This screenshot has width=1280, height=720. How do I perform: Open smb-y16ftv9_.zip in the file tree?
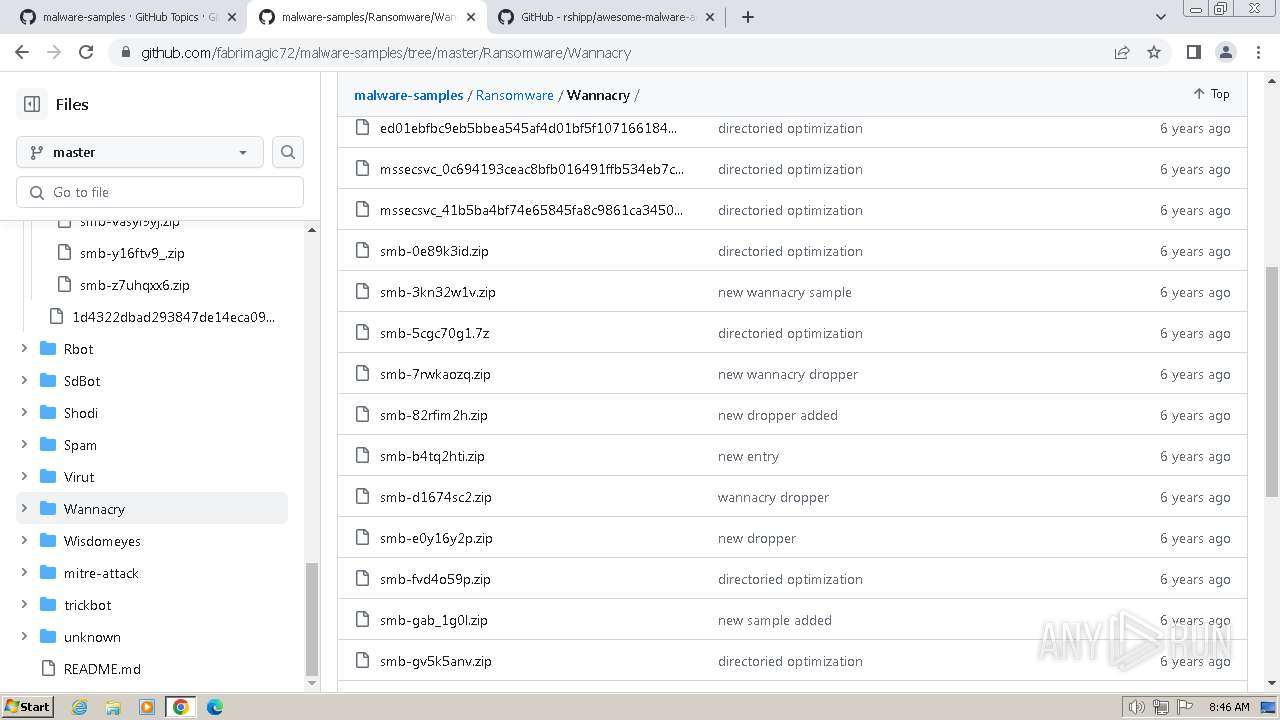pos(132,253)
